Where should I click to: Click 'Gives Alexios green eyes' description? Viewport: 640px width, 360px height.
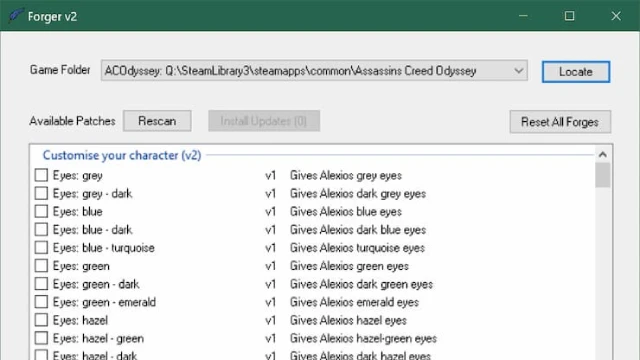(x=349, y=266)
